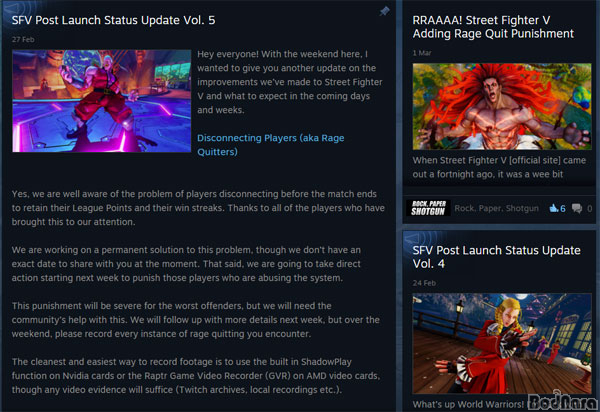Open RRAAAA! Street Fighter V Rage Quit article
Viewport: 600px width, 412px height.
pyautogui.click(x=493, y=27)
